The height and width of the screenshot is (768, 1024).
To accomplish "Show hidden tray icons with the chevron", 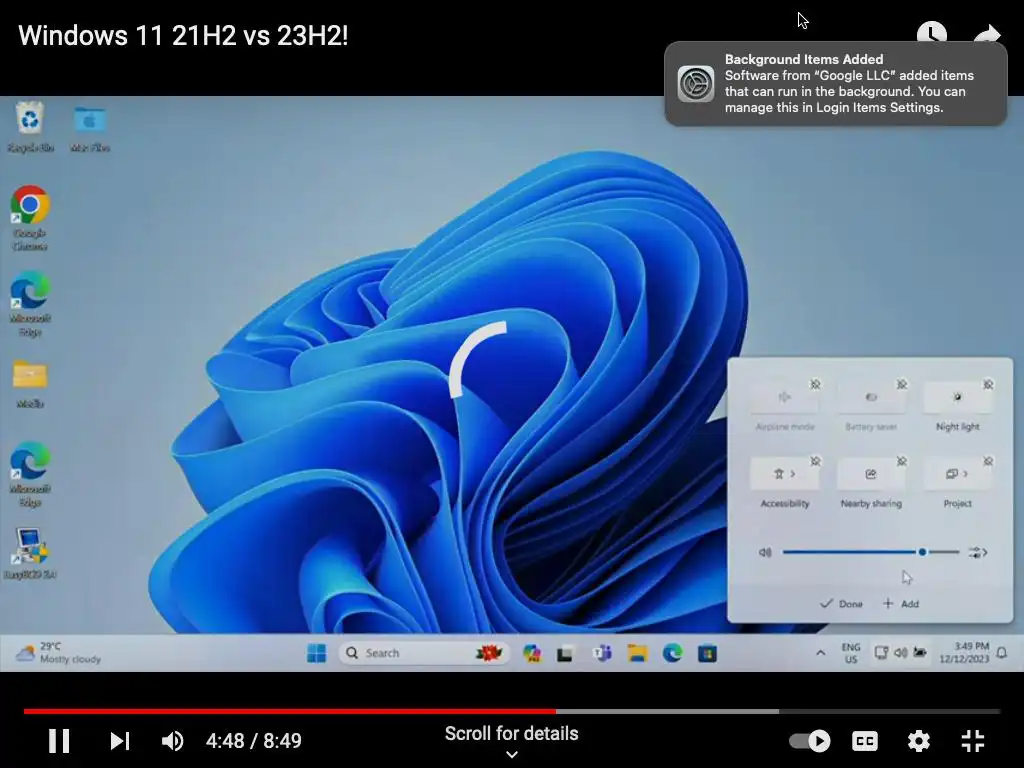I will pos(820,652).
